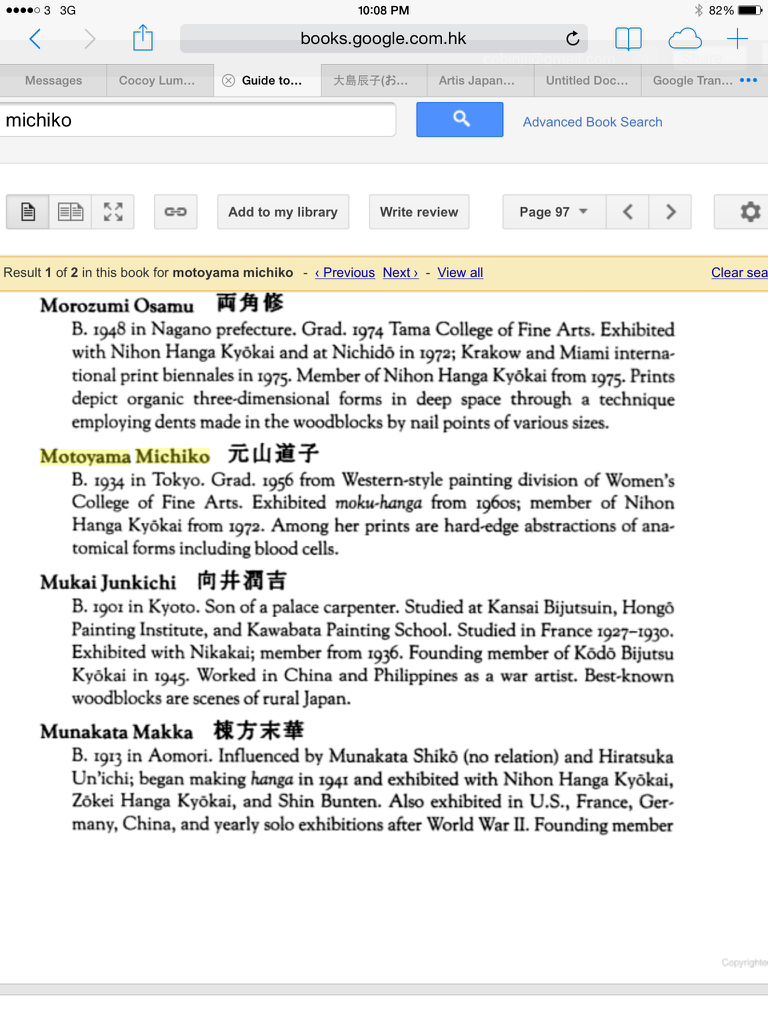This screenshot has width=768, height=1024.
Task: Switch to single page view
Action: tap(28, 212)
